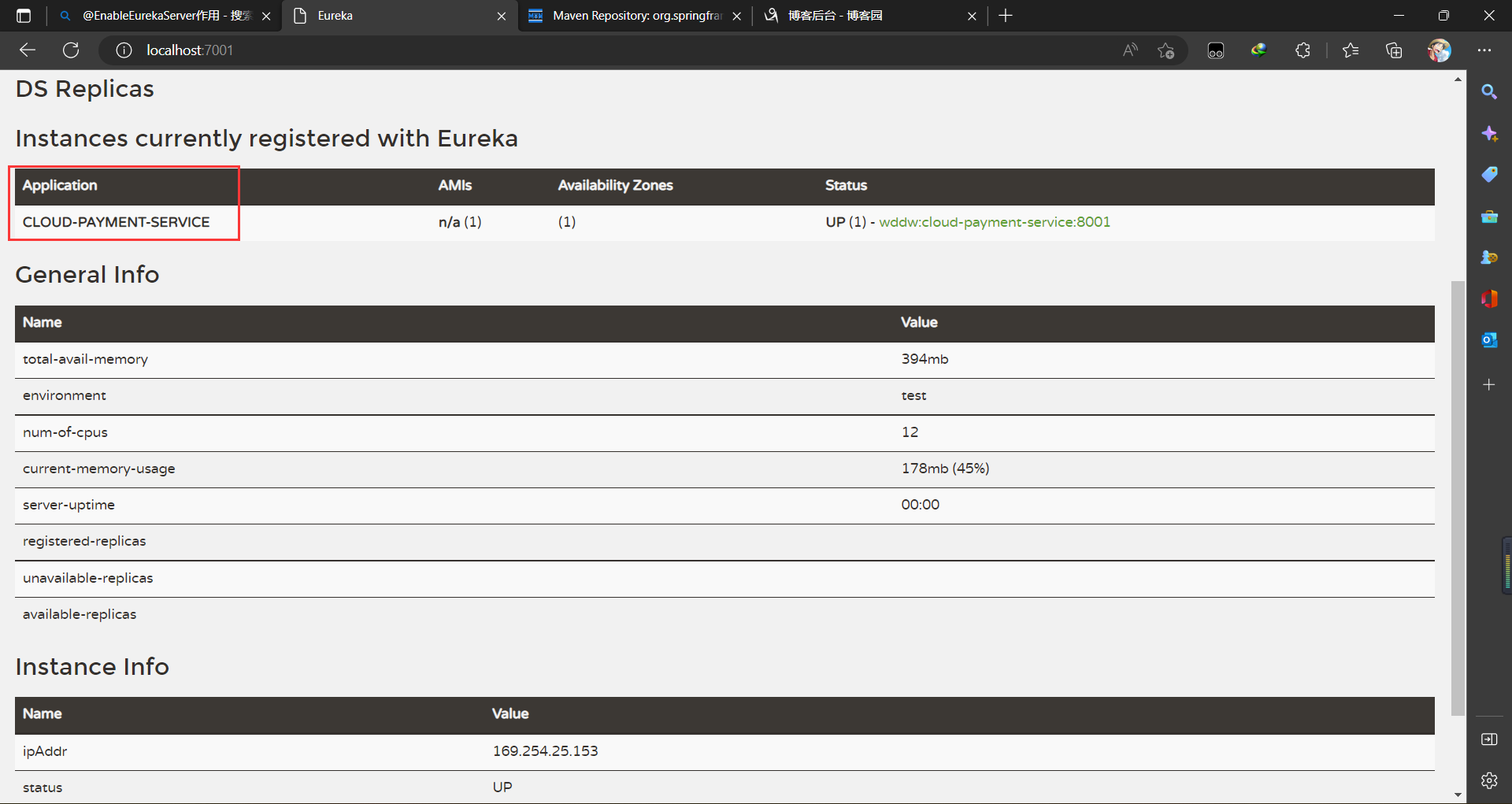Open sidebar Search magnifier icon

coord(1488,91)
